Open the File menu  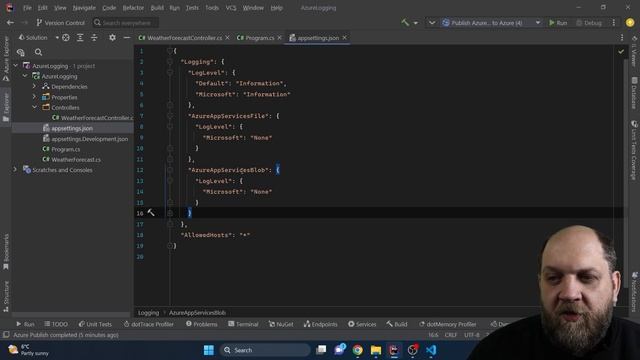tap(27, 8)
